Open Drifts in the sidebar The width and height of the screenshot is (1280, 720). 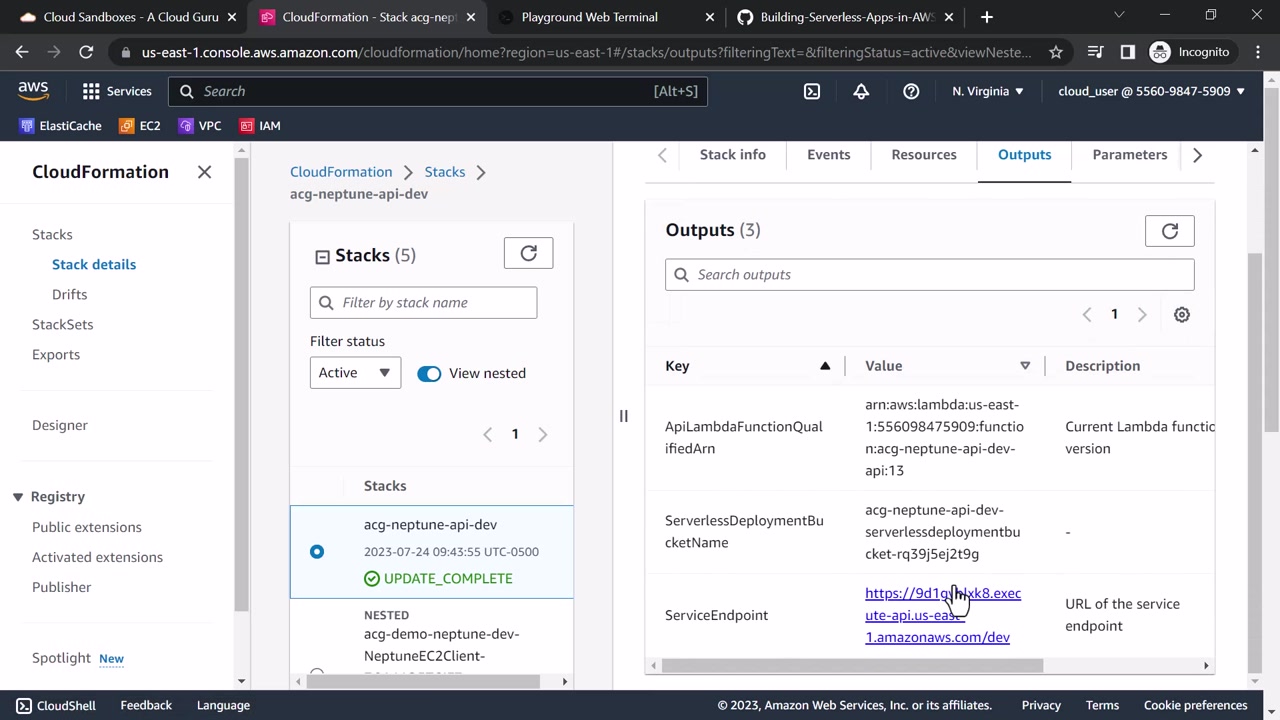click(x=70, y=295)
